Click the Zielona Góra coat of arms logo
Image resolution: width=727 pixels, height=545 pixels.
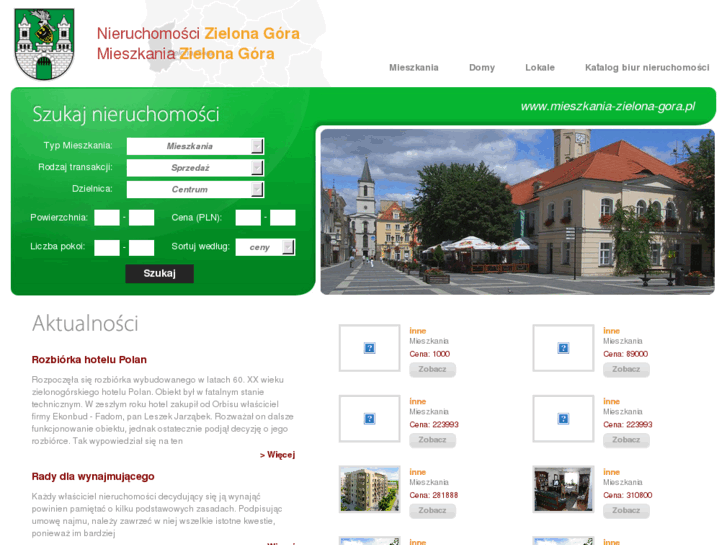point(45,44)
